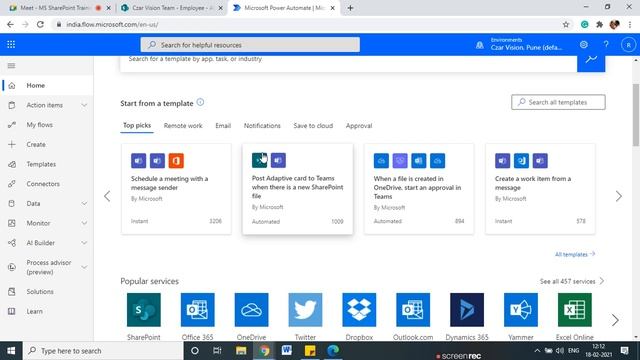Click the Monitor icon in sidebar

tap(12, 223)
